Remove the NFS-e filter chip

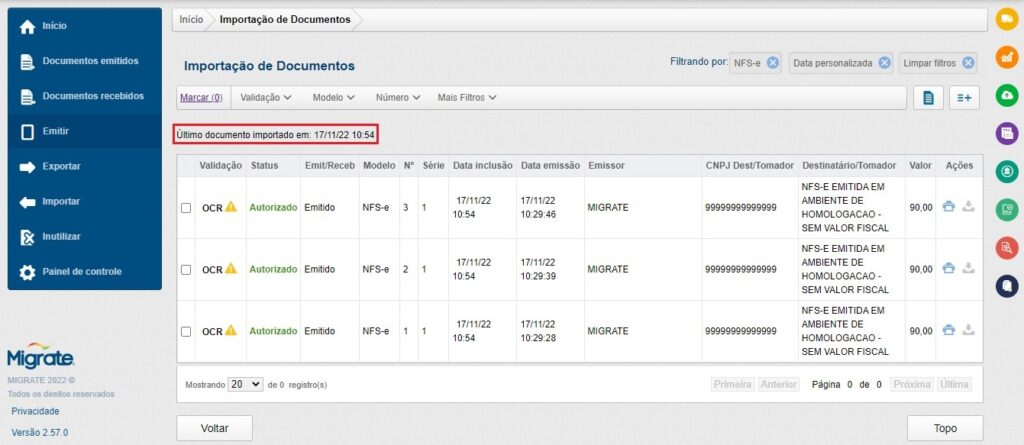[x=773, y=63]
